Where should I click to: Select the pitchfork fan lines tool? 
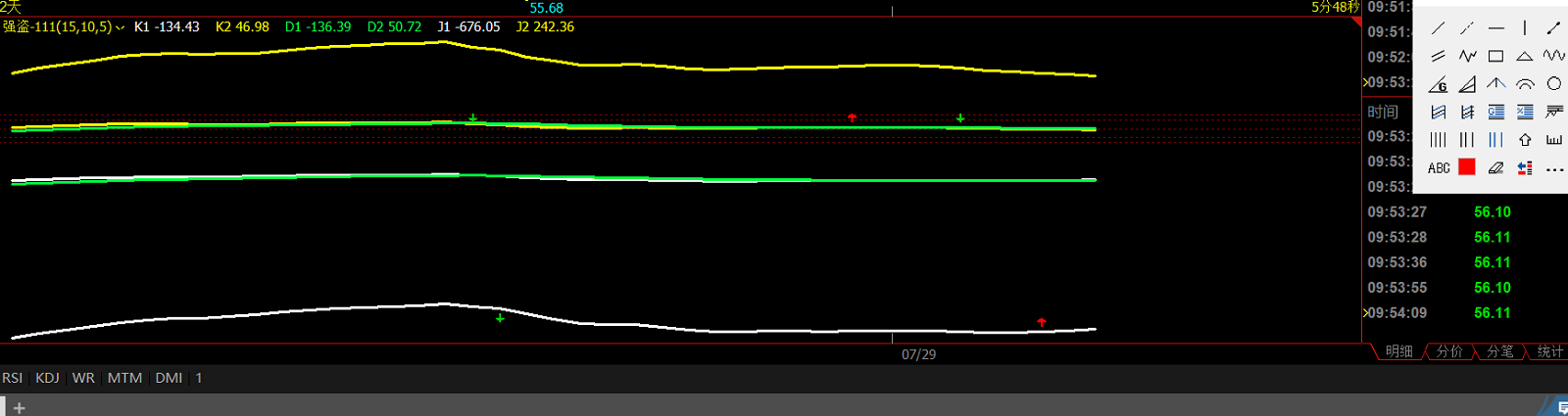point(1495,84)
